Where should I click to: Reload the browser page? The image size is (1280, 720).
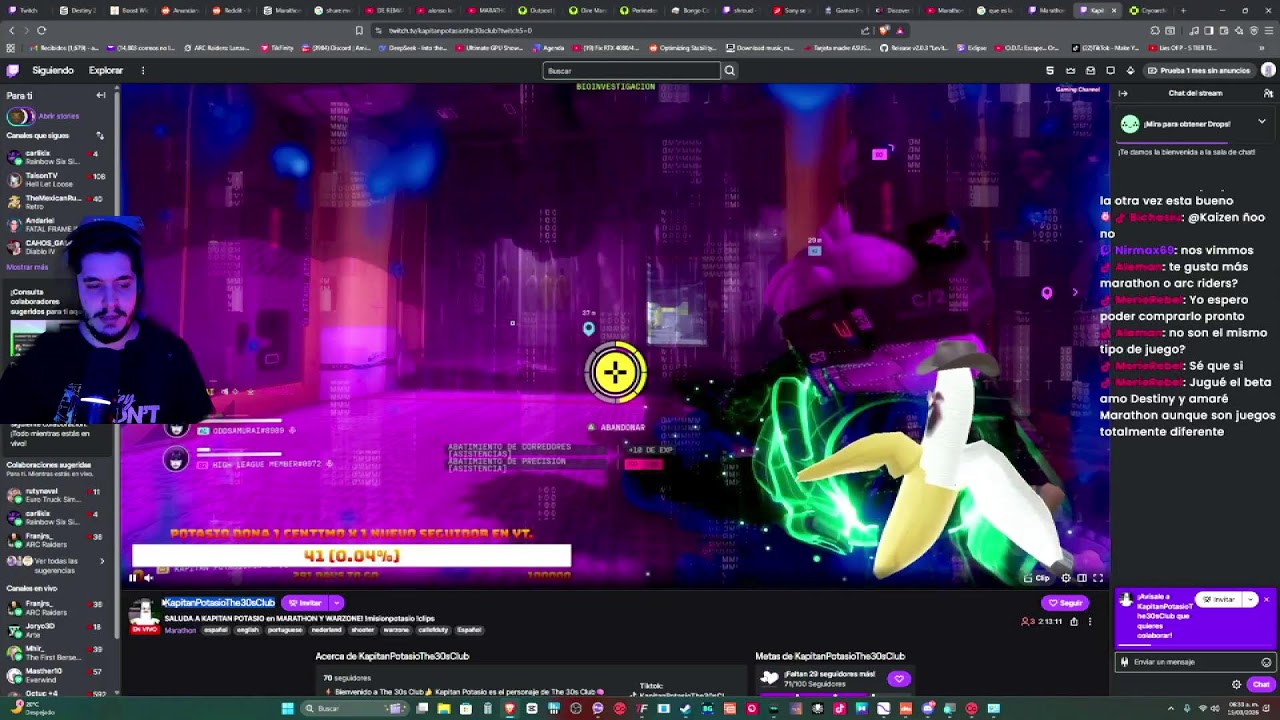(41, 30)
